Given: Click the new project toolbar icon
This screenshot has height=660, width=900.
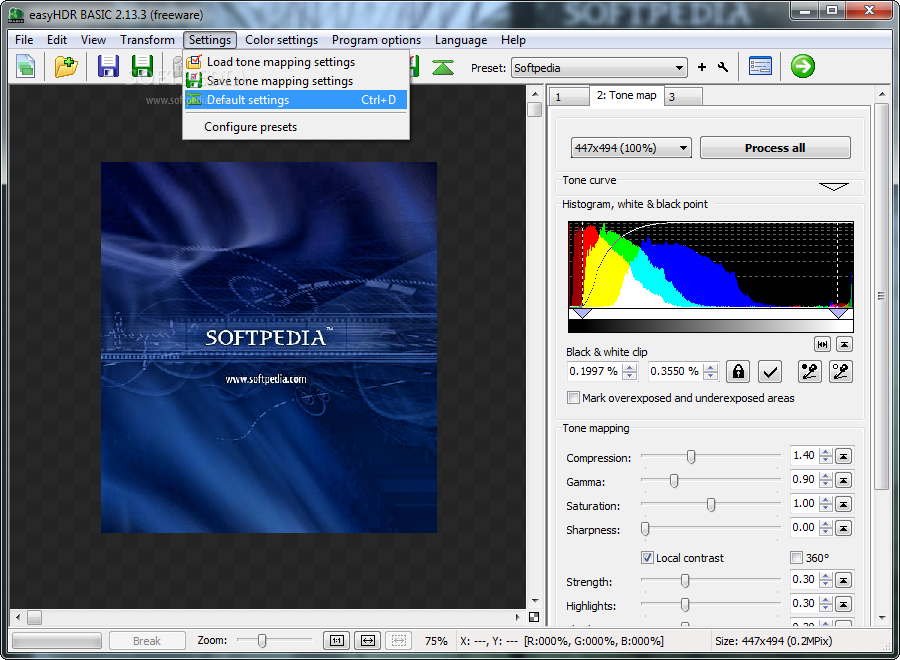Looking at the screenshot, I should tap(26, 67).
